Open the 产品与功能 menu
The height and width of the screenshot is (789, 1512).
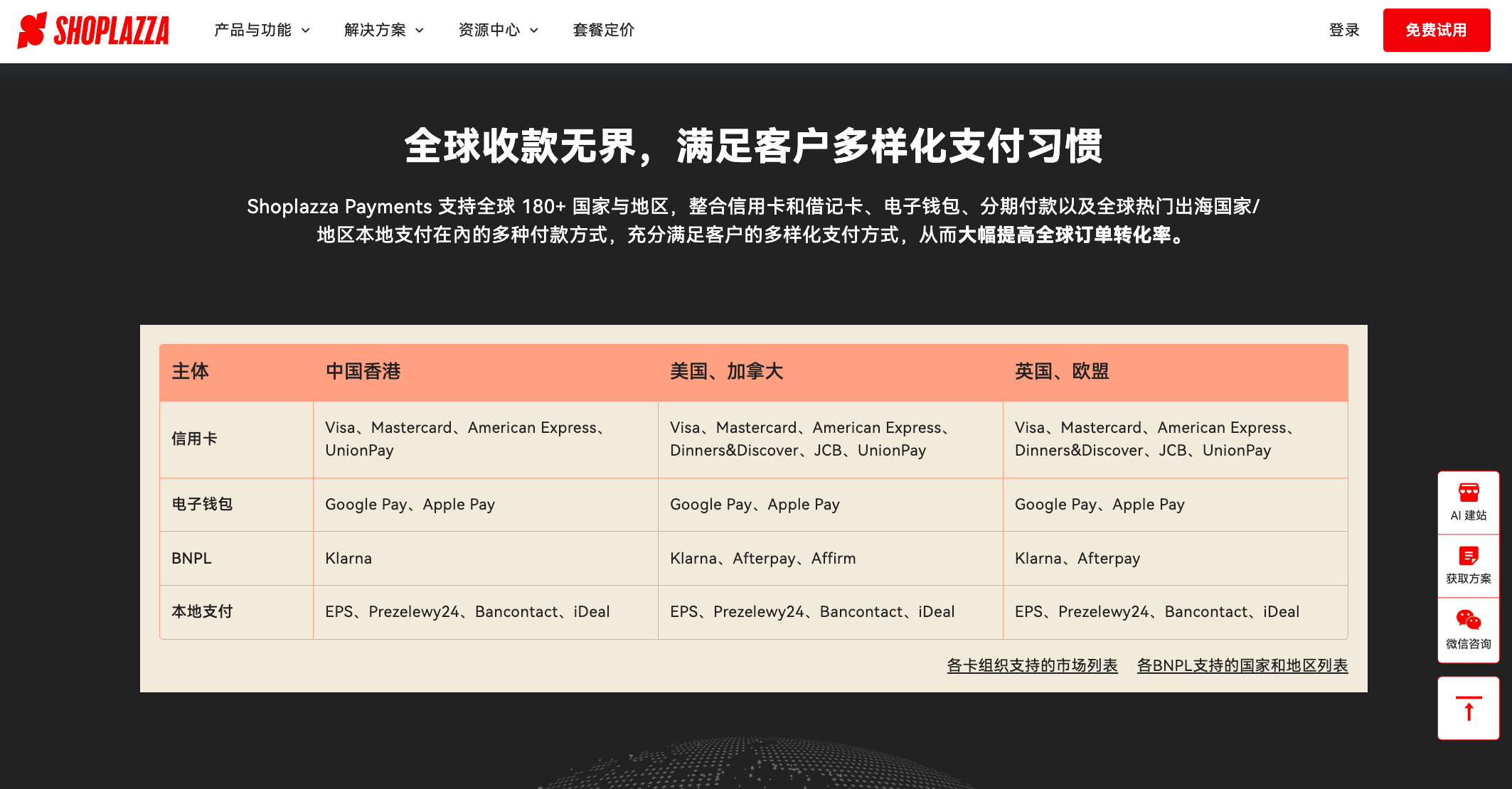[x=262, y=31]
